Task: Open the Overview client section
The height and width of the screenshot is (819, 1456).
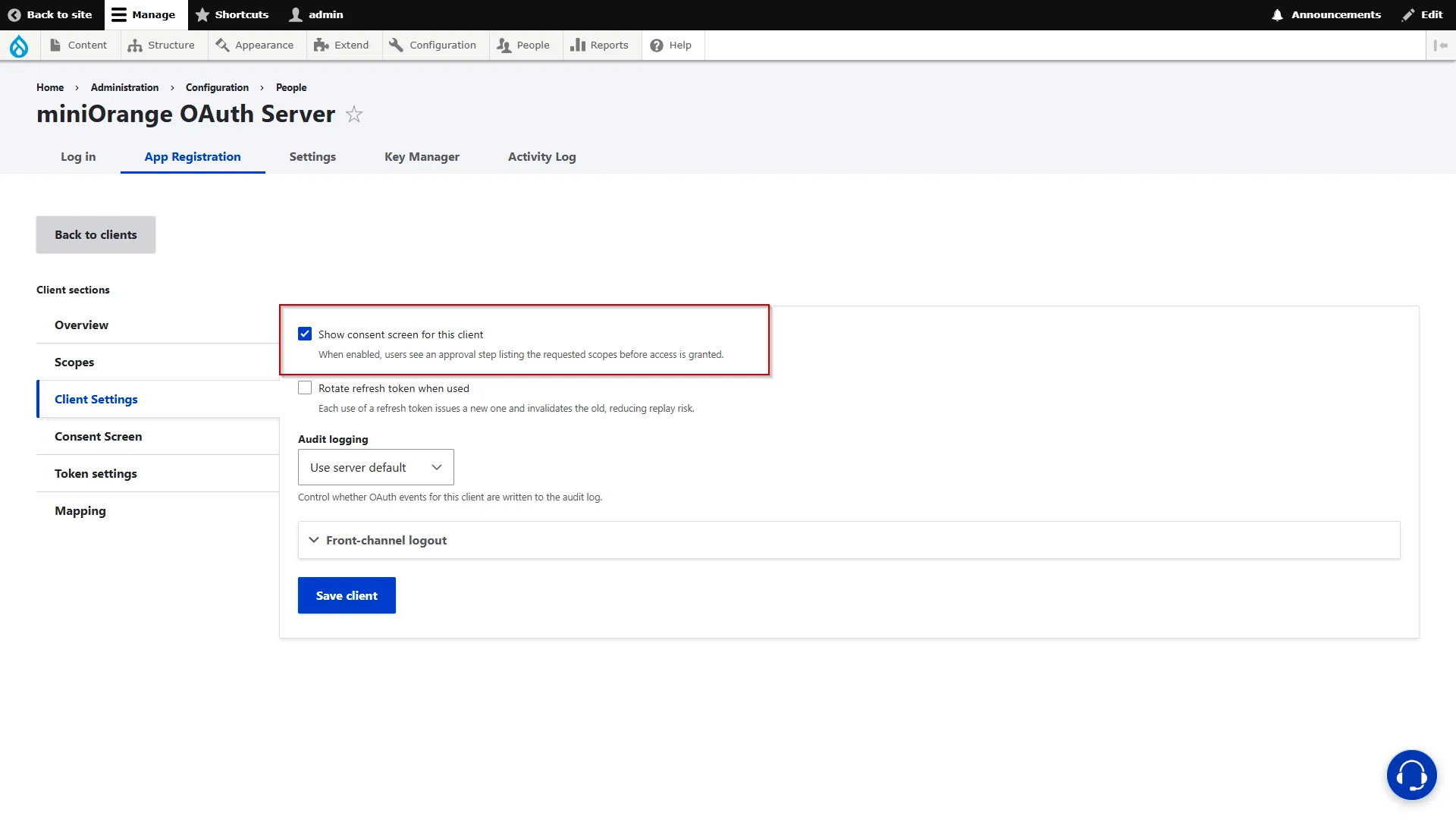Action: click(x=158, y=325)
